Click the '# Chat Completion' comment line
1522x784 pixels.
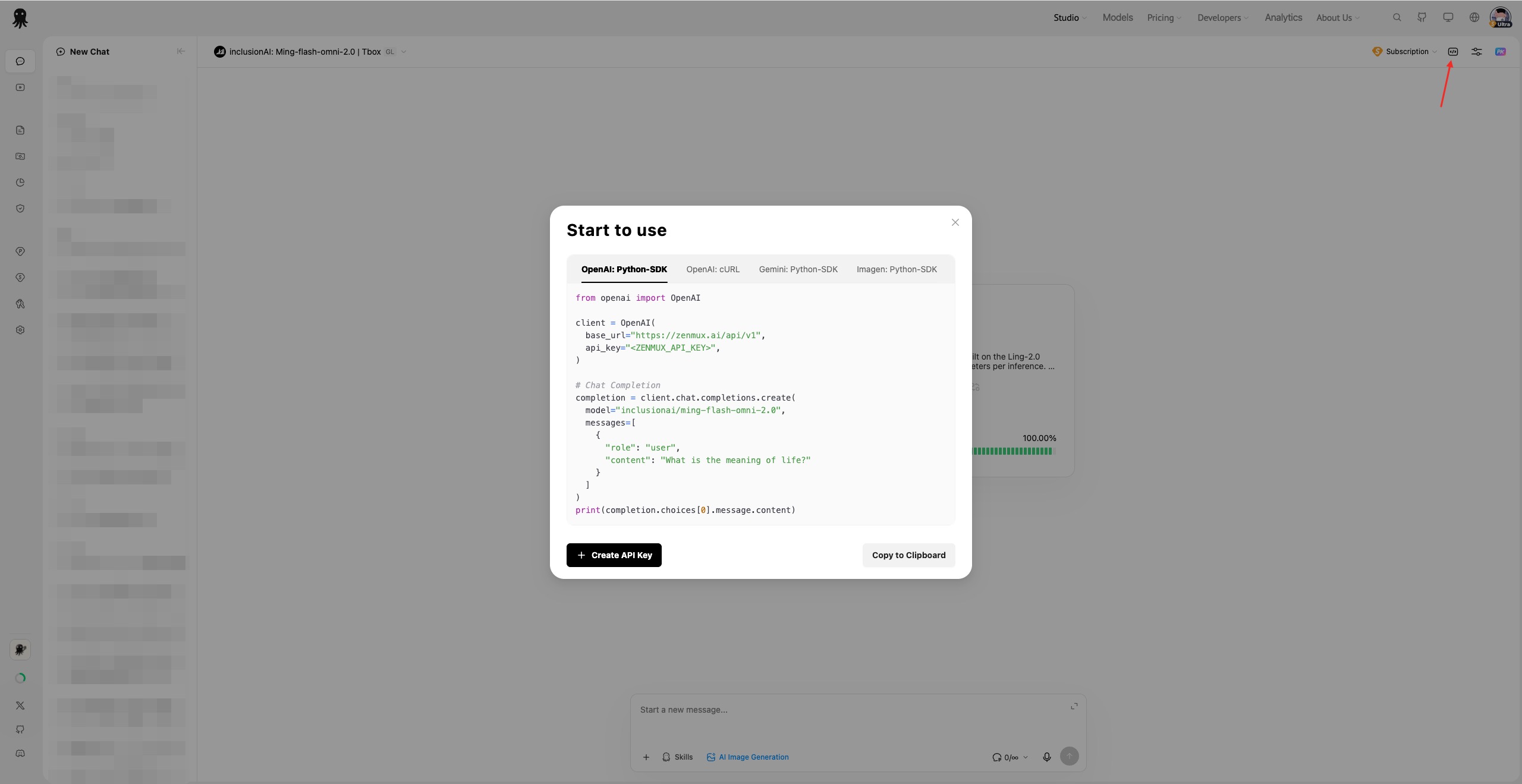coord(618,385)
